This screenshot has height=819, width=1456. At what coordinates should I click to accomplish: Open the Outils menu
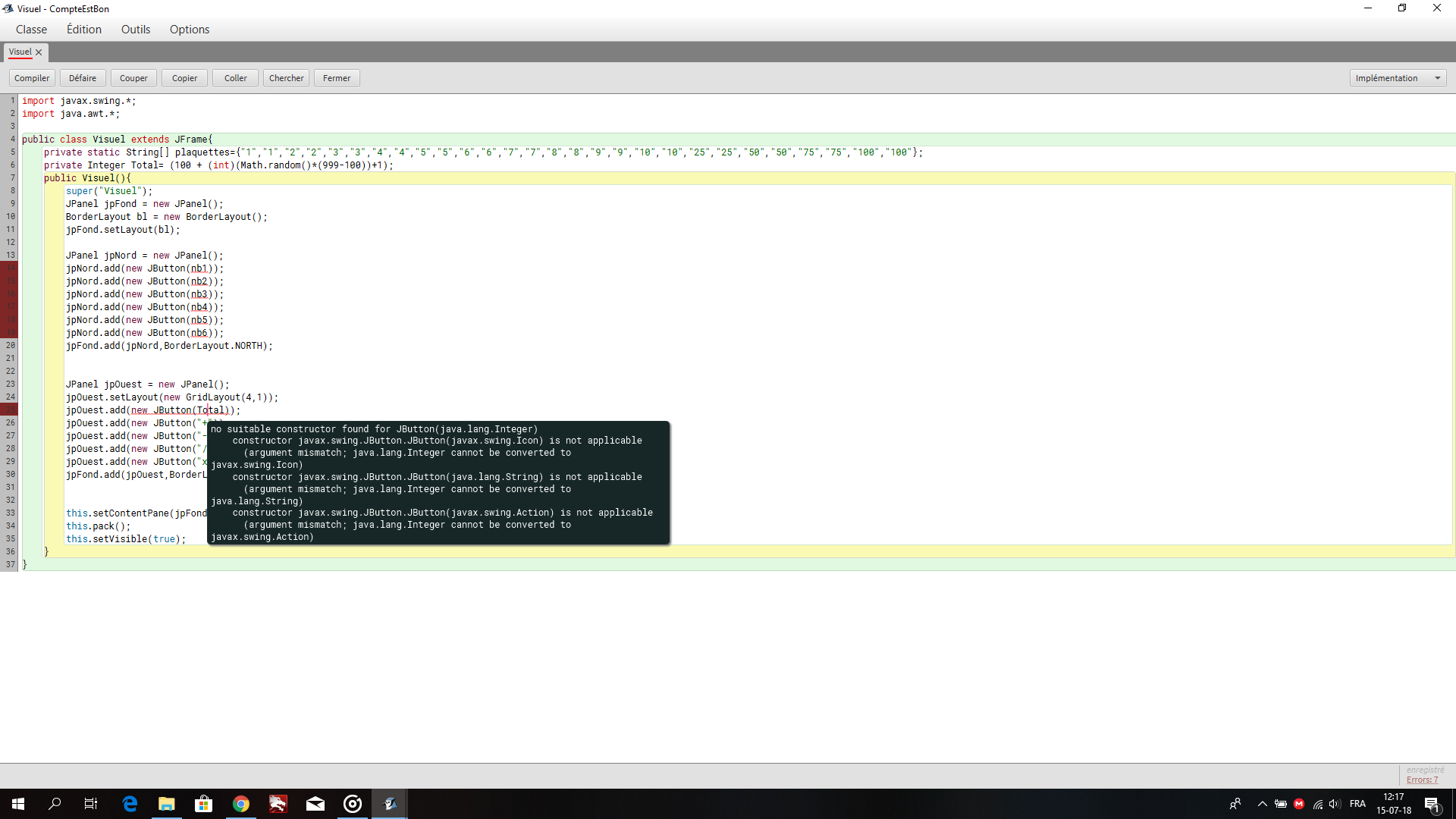(x=135, y=29)
